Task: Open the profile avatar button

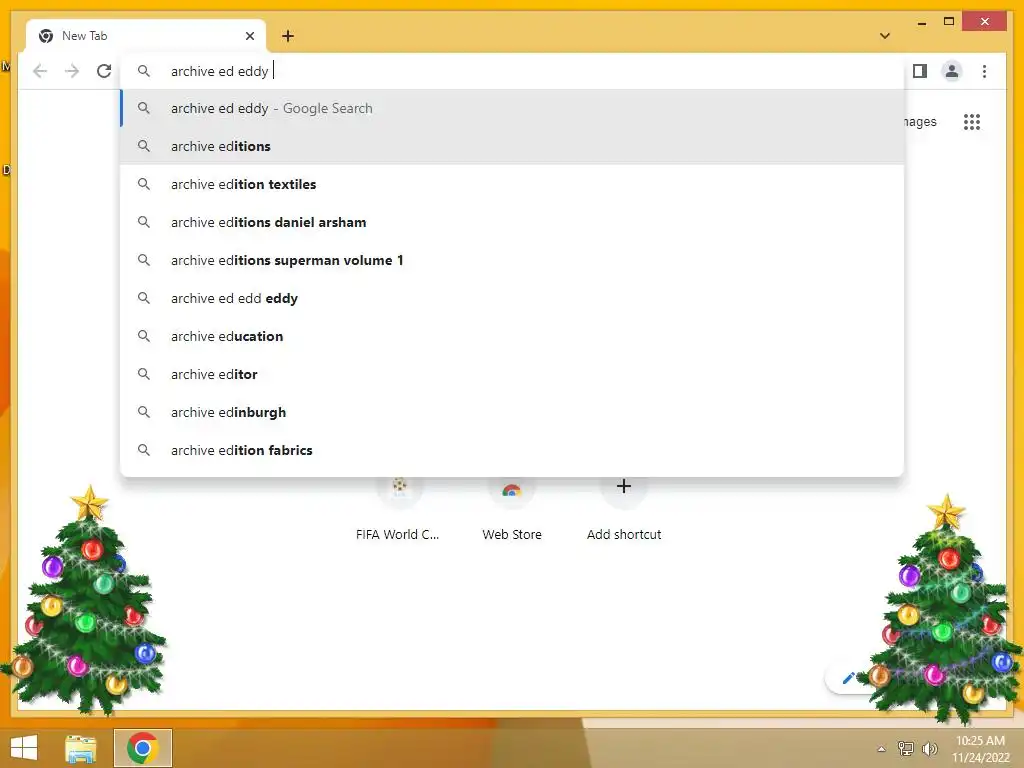Action: [952, 71]
